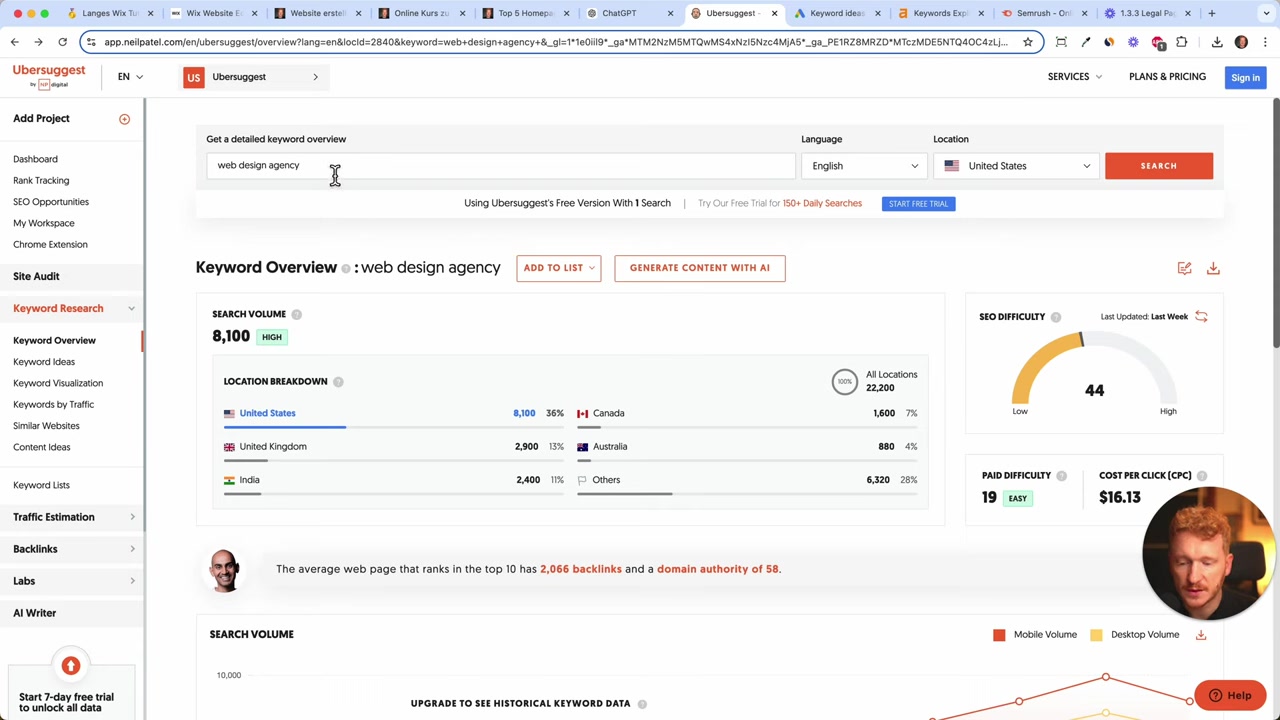Click the Ubersuggest logo

point(49,76)
